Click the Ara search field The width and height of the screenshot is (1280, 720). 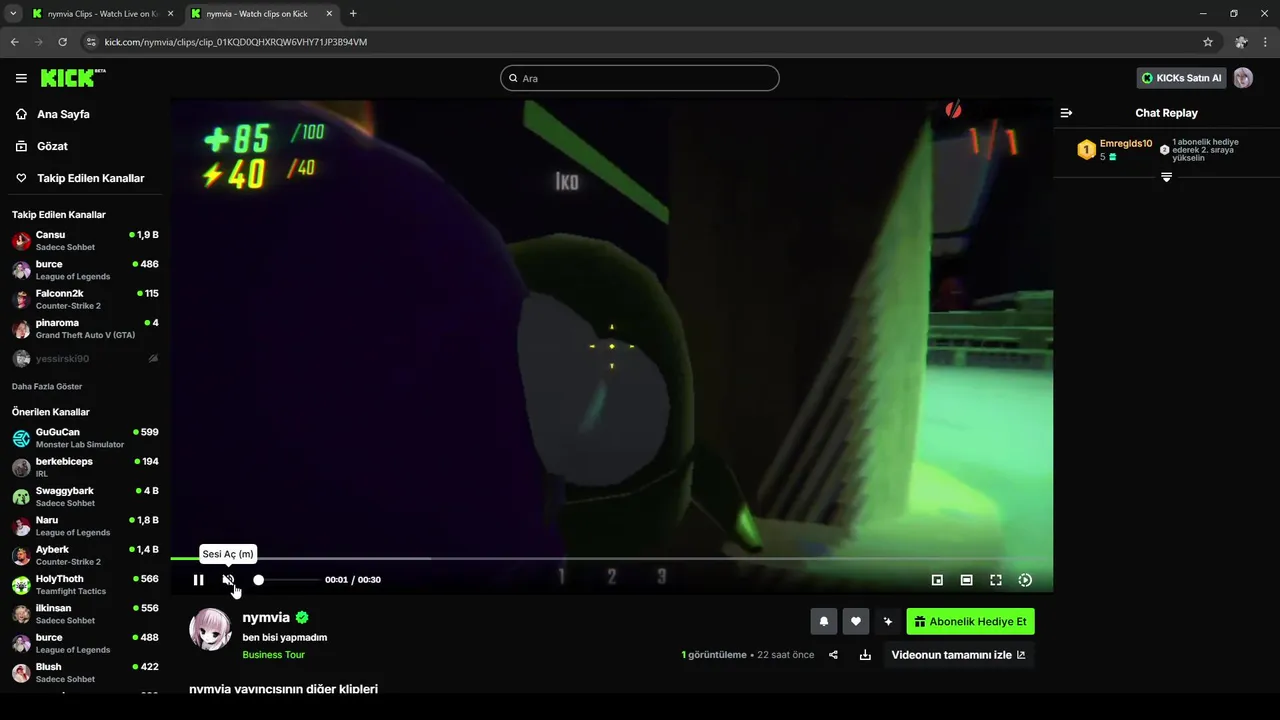pos(640,78)
